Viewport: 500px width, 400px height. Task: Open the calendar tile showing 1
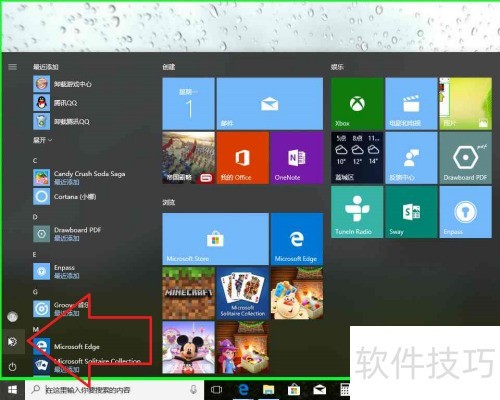188,104
